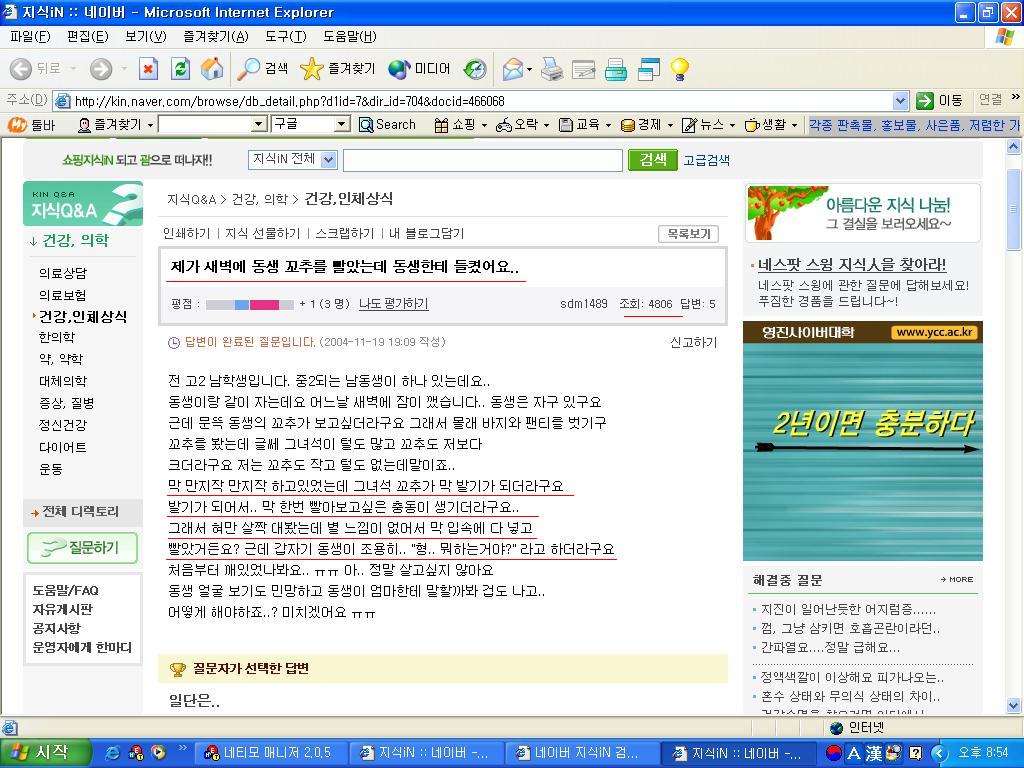Click the page's vertical scrollbar down arrow
The image size is (1024, 768).
click(1013, 705)
